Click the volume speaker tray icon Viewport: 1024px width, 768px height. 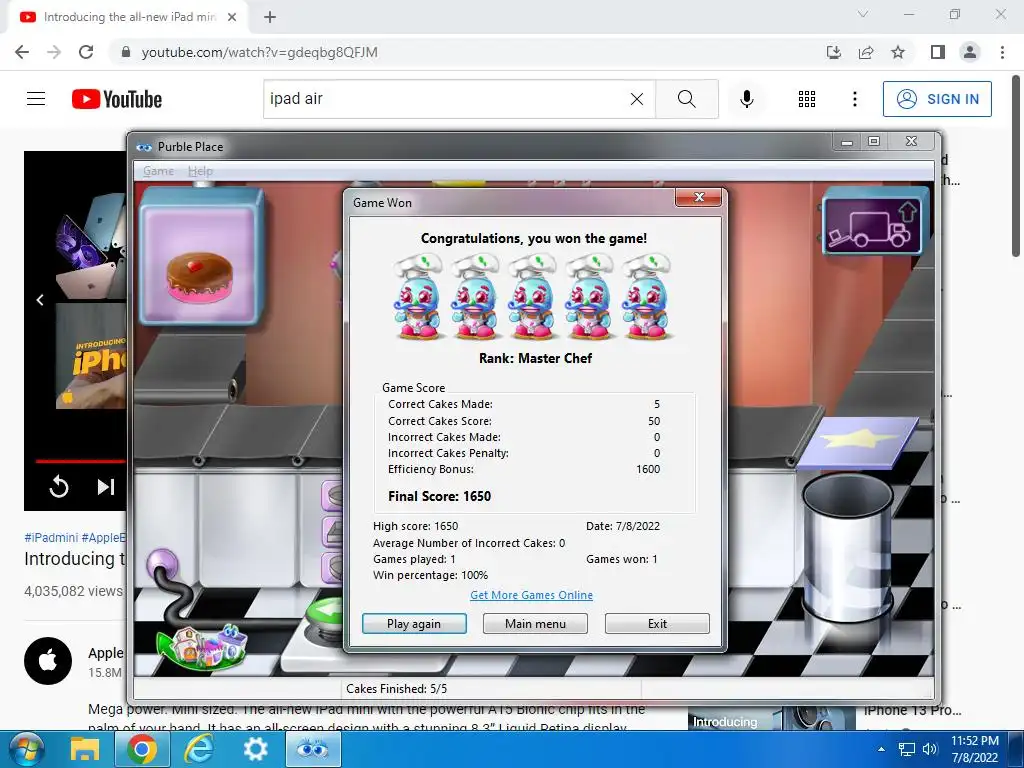(x=929, y=749)
